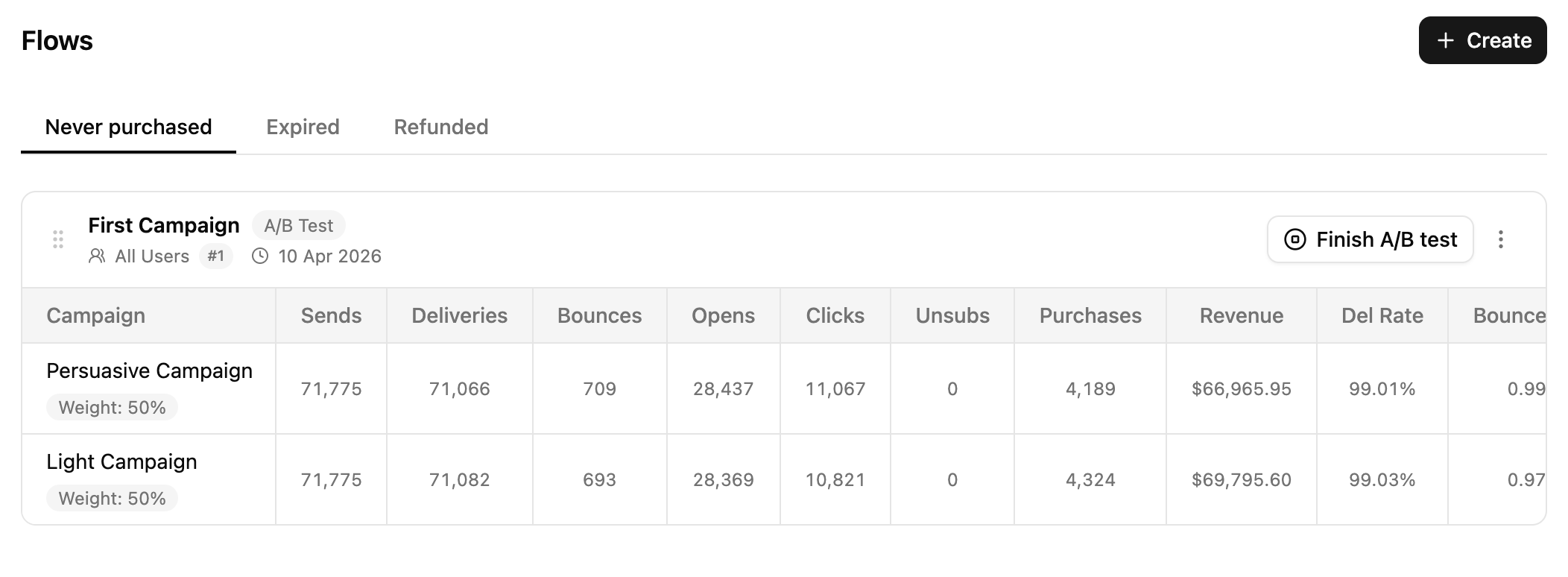
Task: Click the drag handle next to First Campaign
Action: coord(58,240)
